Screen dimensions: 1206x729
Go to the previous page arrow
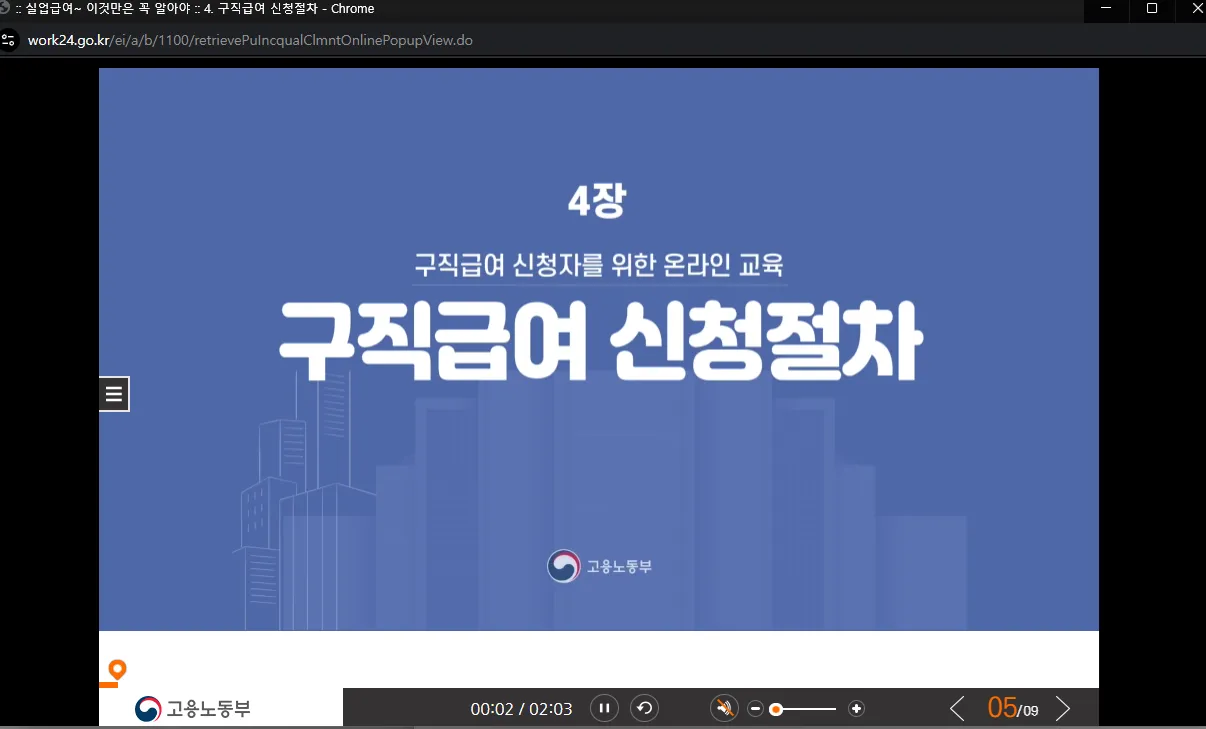coord(957,709)
